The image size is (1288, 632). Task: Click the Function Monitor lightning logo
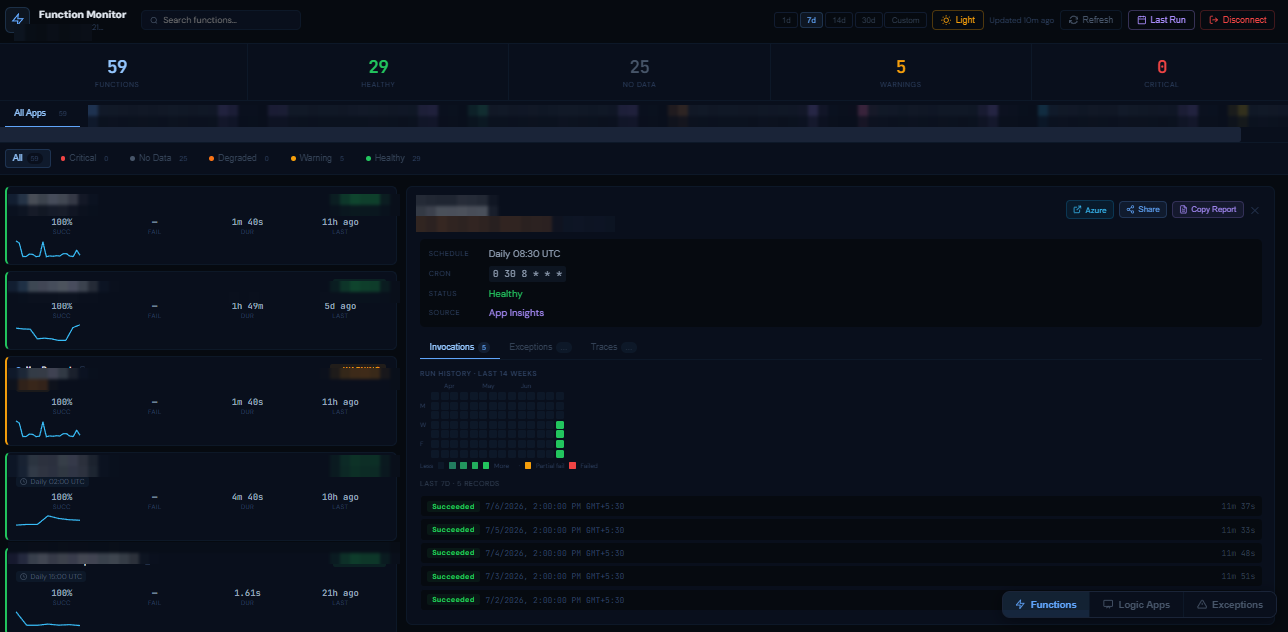[x=18, y=19]
